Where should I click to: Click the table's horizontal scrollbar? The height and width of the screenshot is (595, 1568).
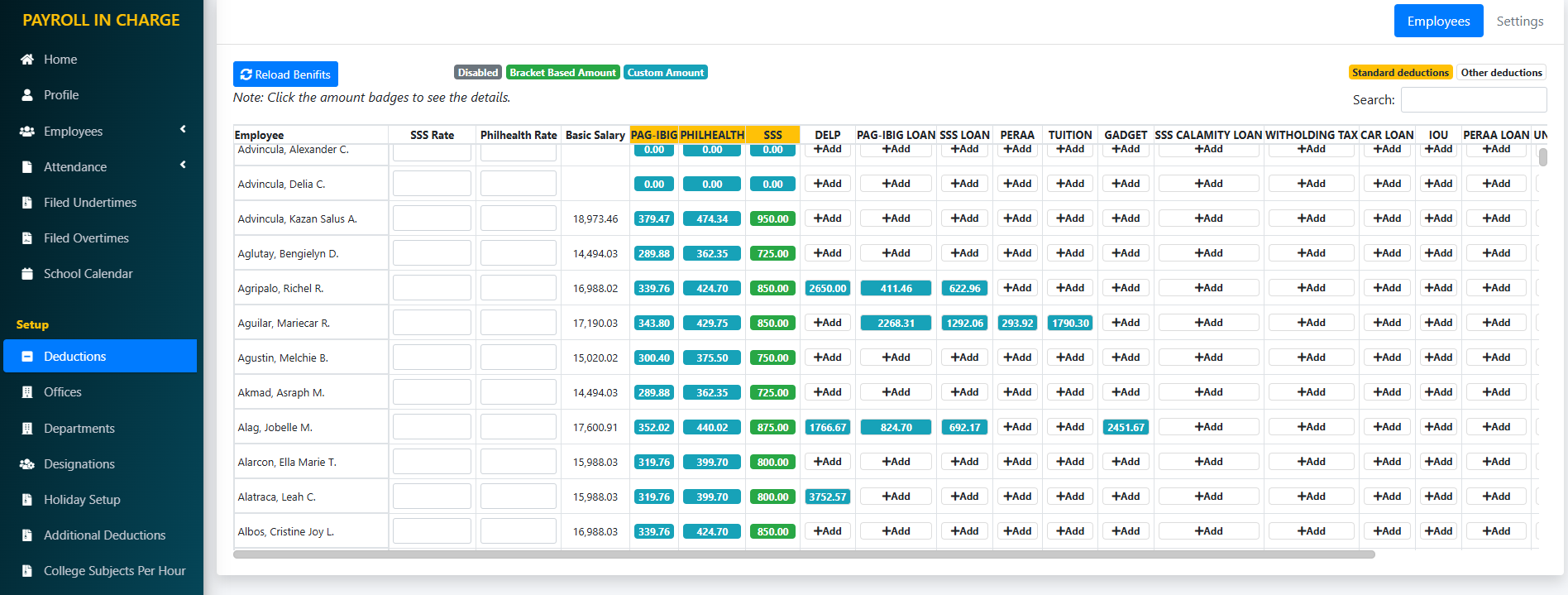(803, 554)
